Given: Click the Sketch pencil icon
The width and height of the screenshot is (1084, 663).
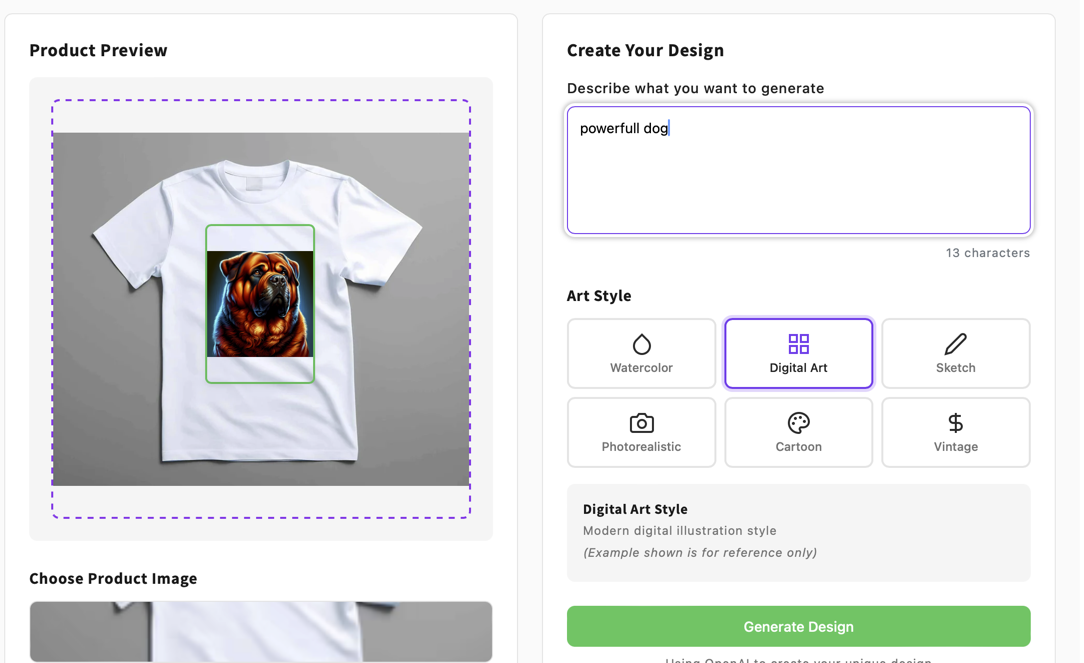Looking at the screenshot, I should point(955,342).
